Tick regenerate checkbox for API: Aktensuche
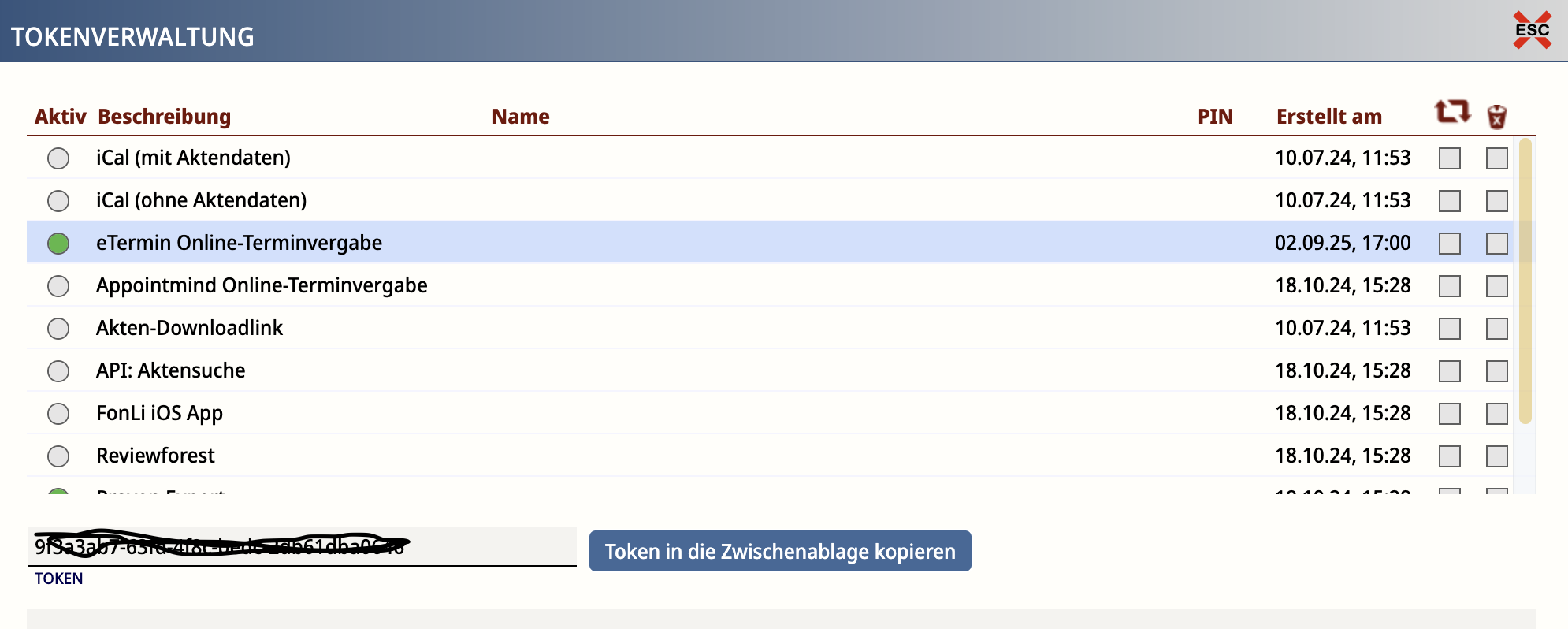Viewport: 1568px width, 629px height. [x=1449, y=371]
